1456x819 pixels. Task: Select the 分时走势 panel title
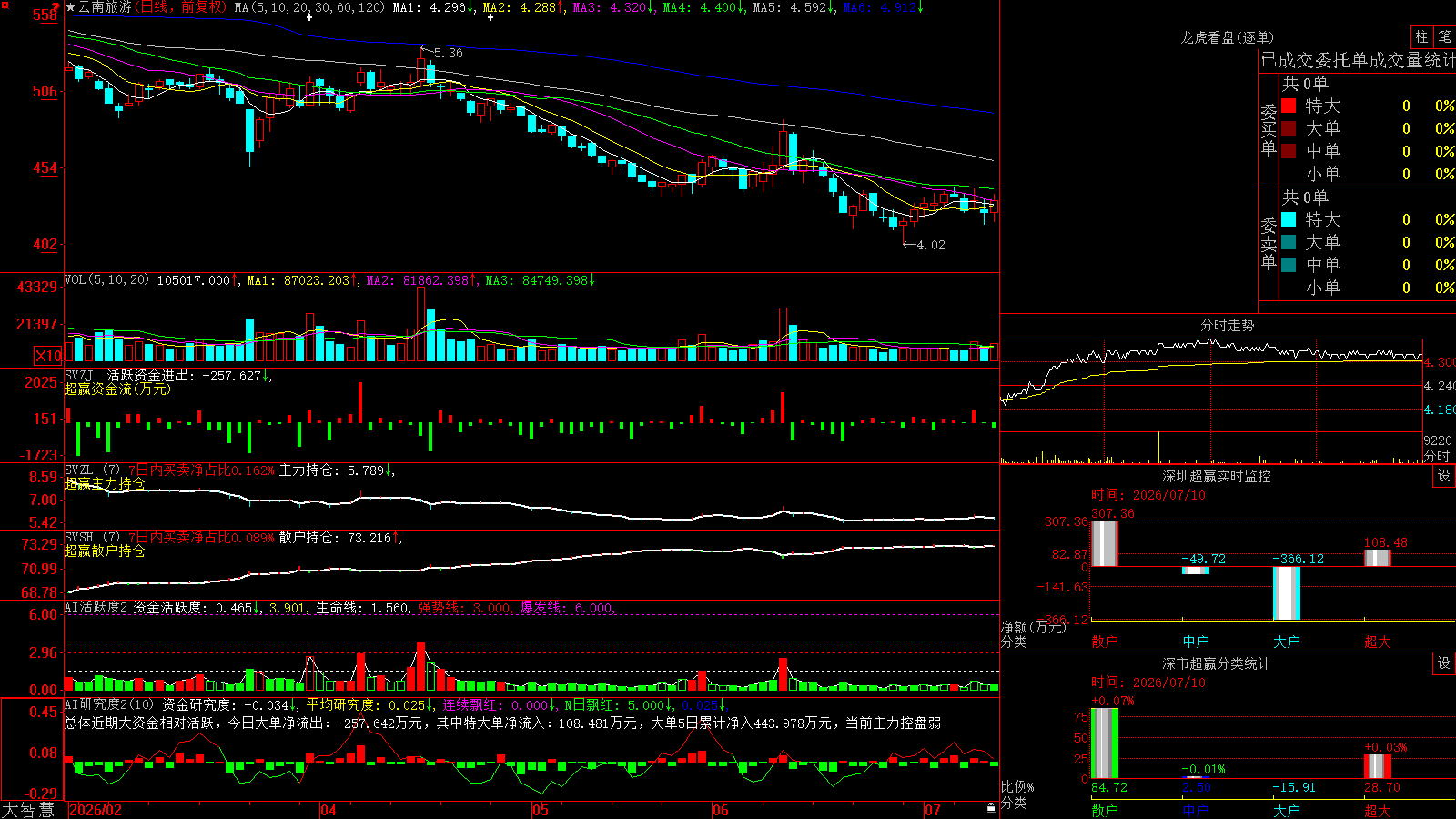tap(1227, 325)
